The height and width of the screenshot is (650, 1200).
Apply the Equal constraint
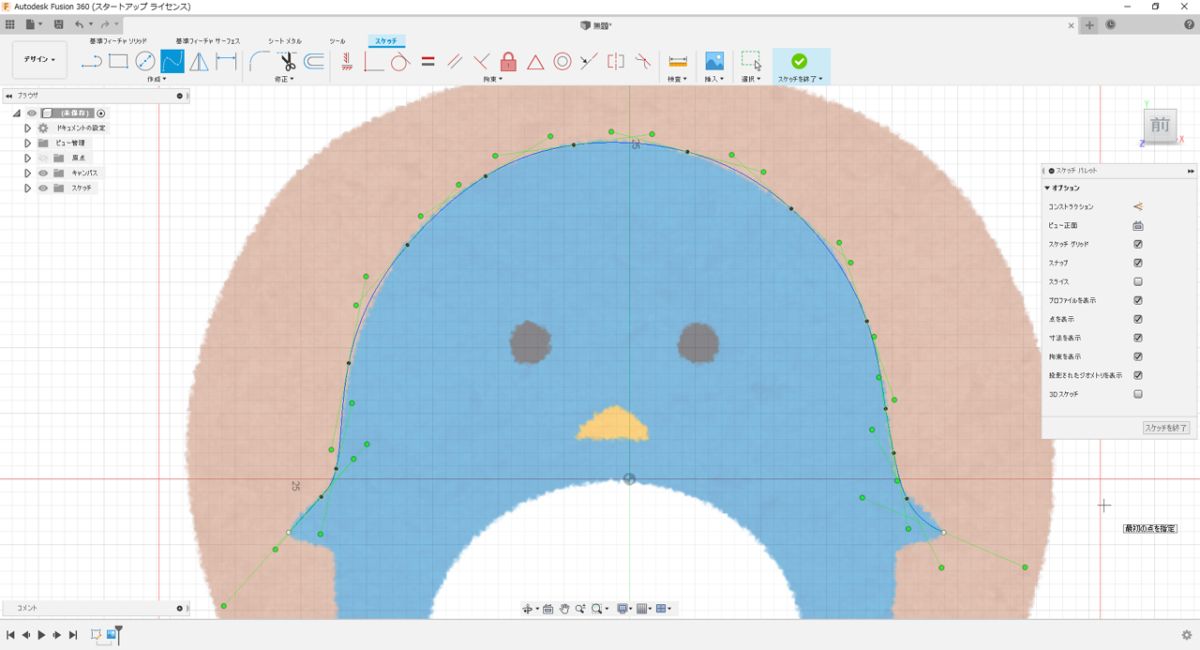[x=427, y=62]
